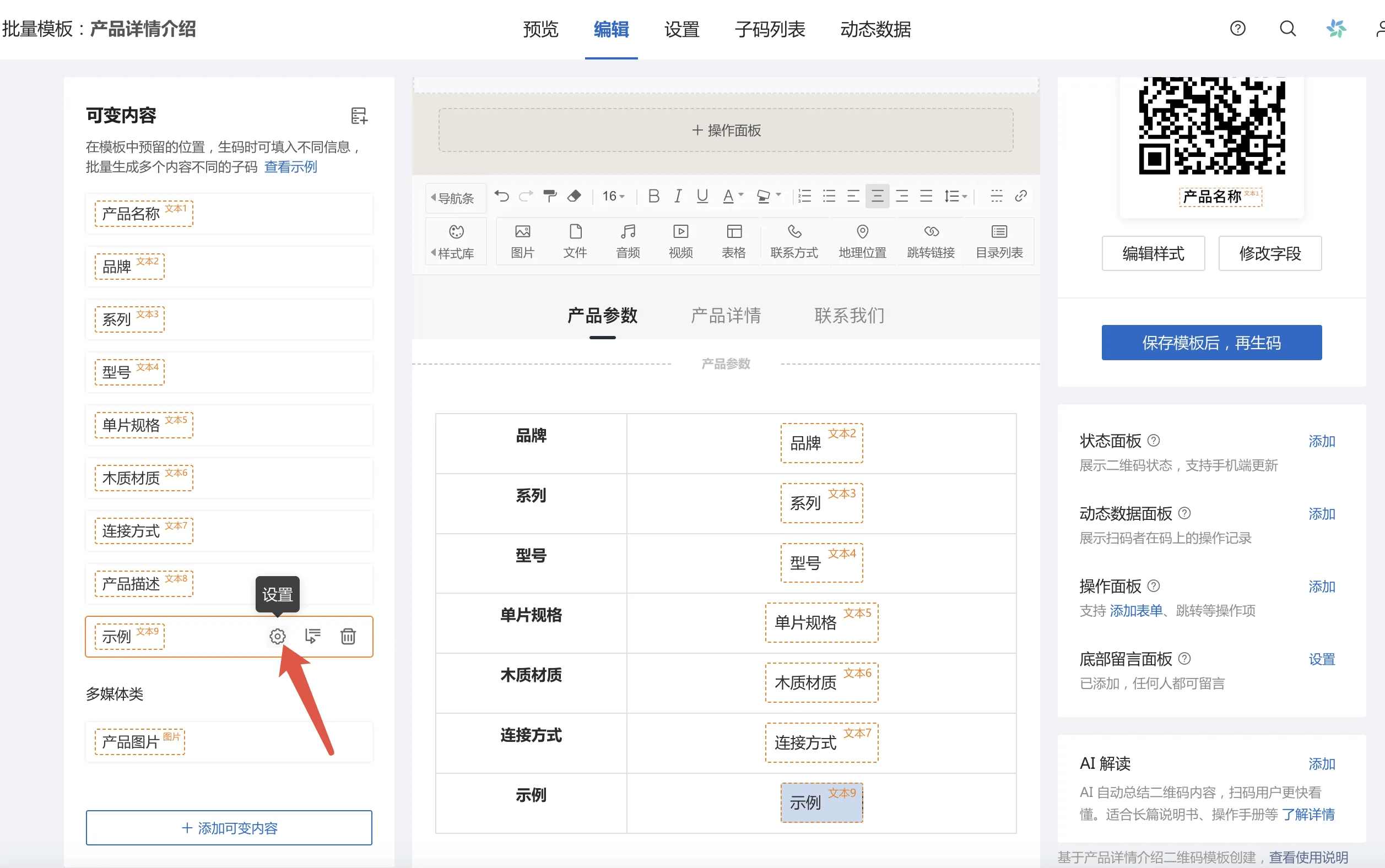This screenshot has width=1385, height=868.
Task: Open the 查看示例 link
Action: (x=290, y=167)
